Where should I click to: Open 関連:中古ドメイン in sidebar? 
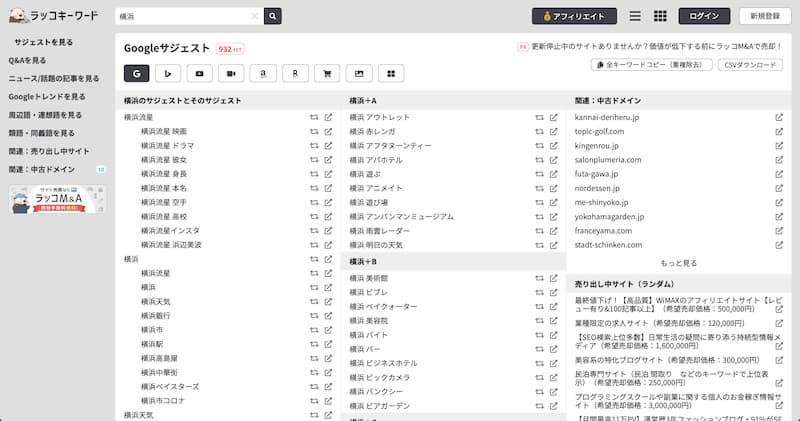[x=41, y=169]
